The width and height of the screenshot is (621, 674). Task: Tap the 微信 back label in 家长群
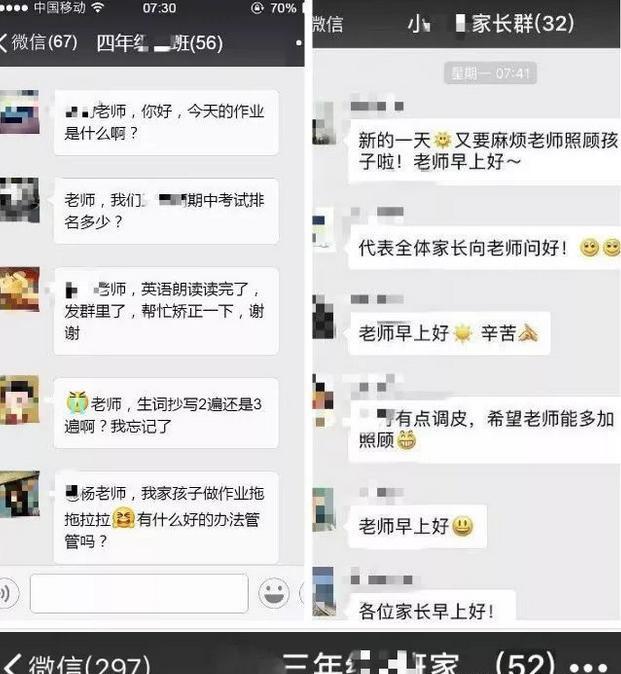pos(327,24)
